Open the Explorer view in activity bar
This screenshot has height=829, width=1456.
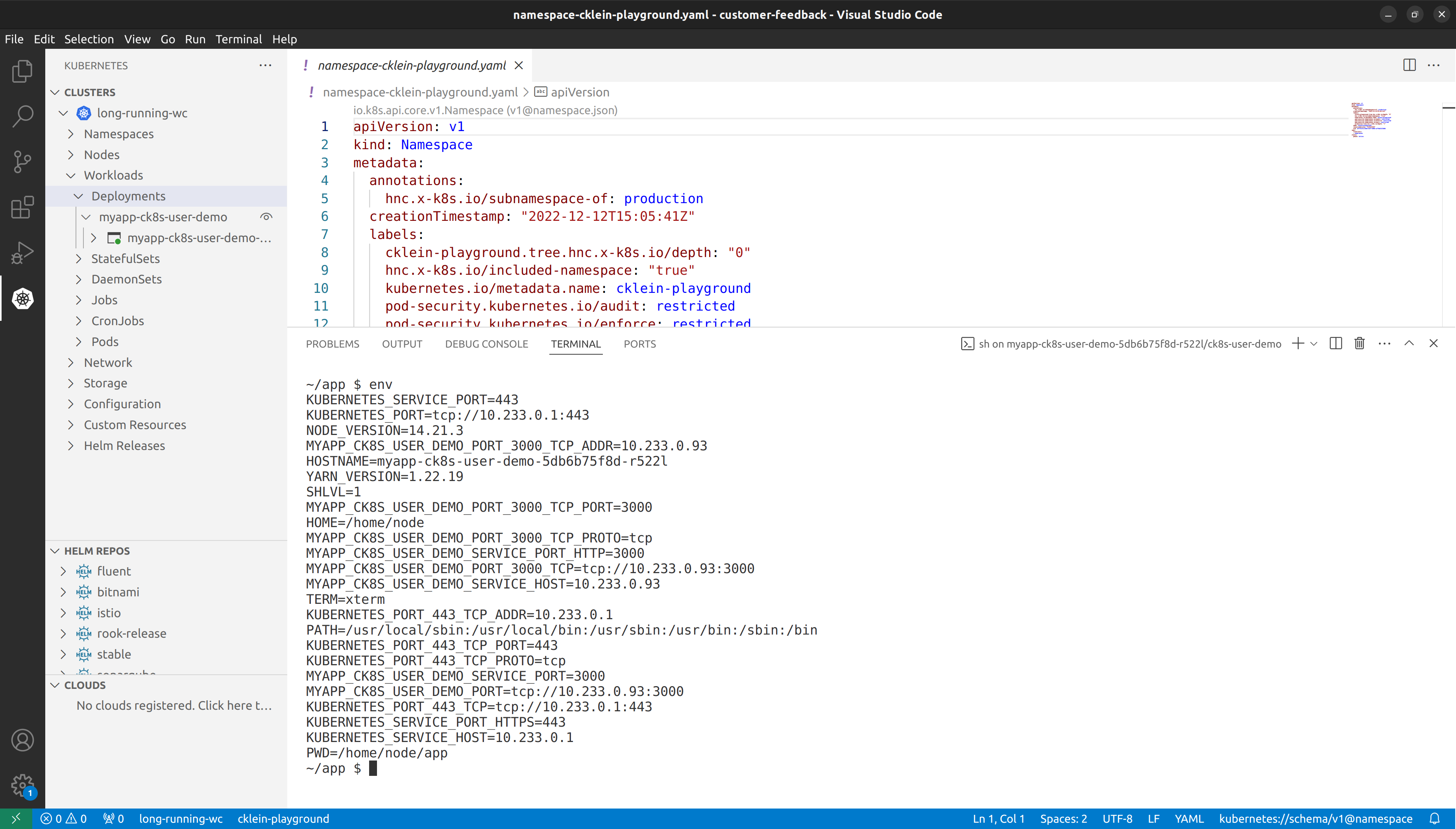[x=22, y=71]
